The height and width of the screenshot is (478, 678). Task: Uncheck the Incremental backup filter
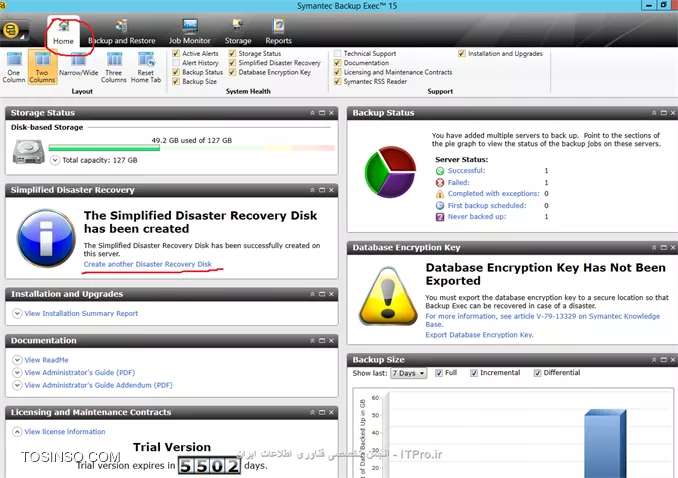pos(474,373)
